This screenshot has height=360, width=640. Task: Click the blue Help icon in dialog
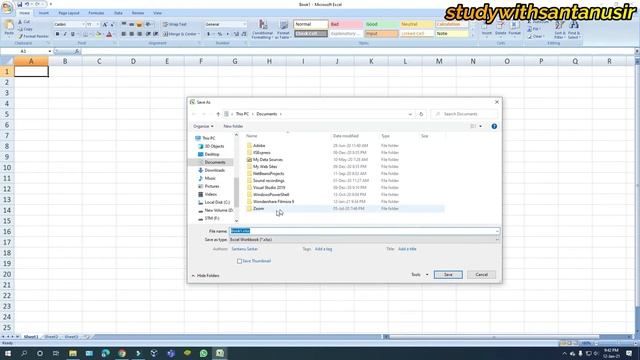(x=494, y=127)
